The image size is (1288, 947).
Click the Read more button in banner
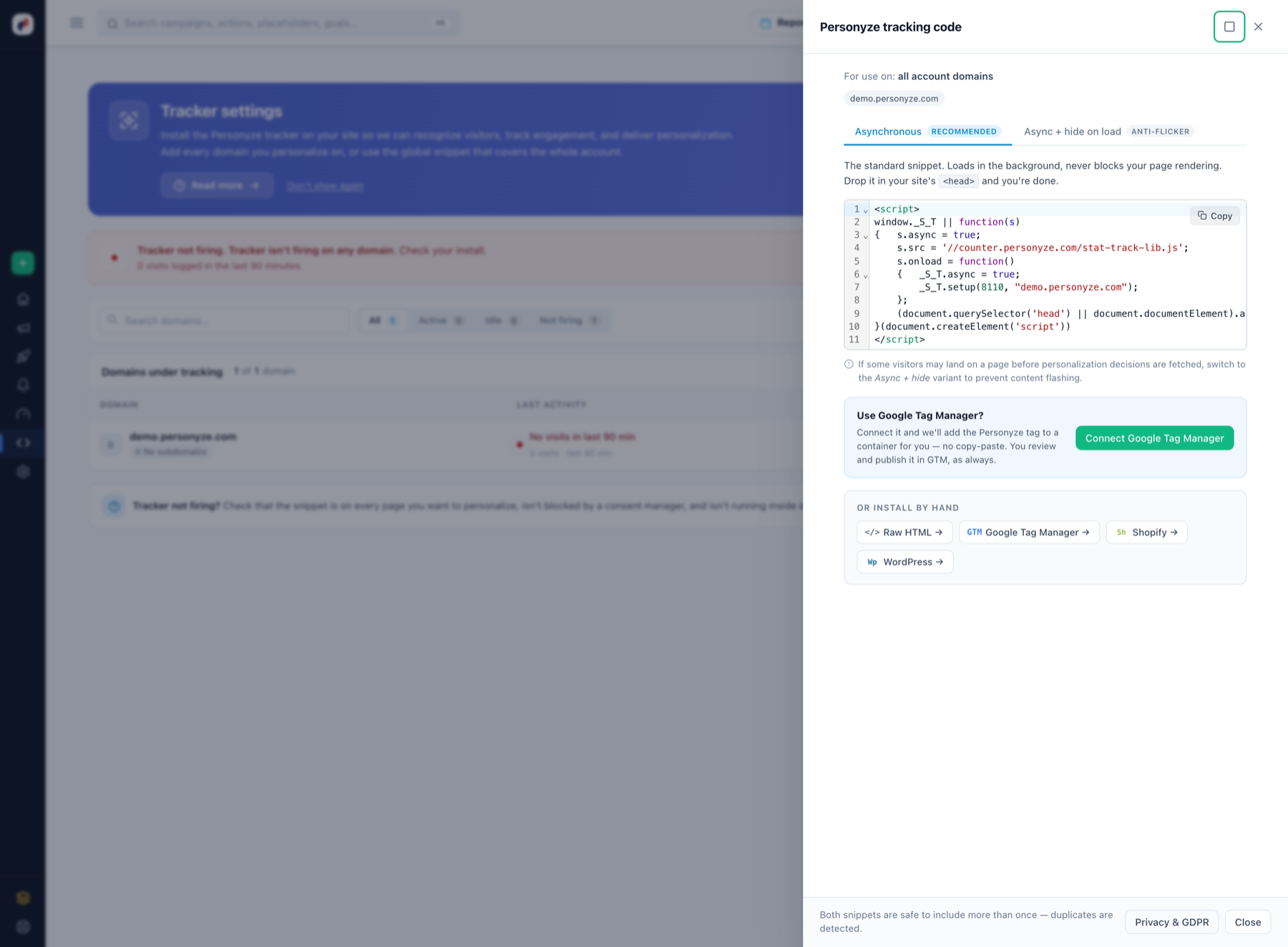(x=217, y=185)
